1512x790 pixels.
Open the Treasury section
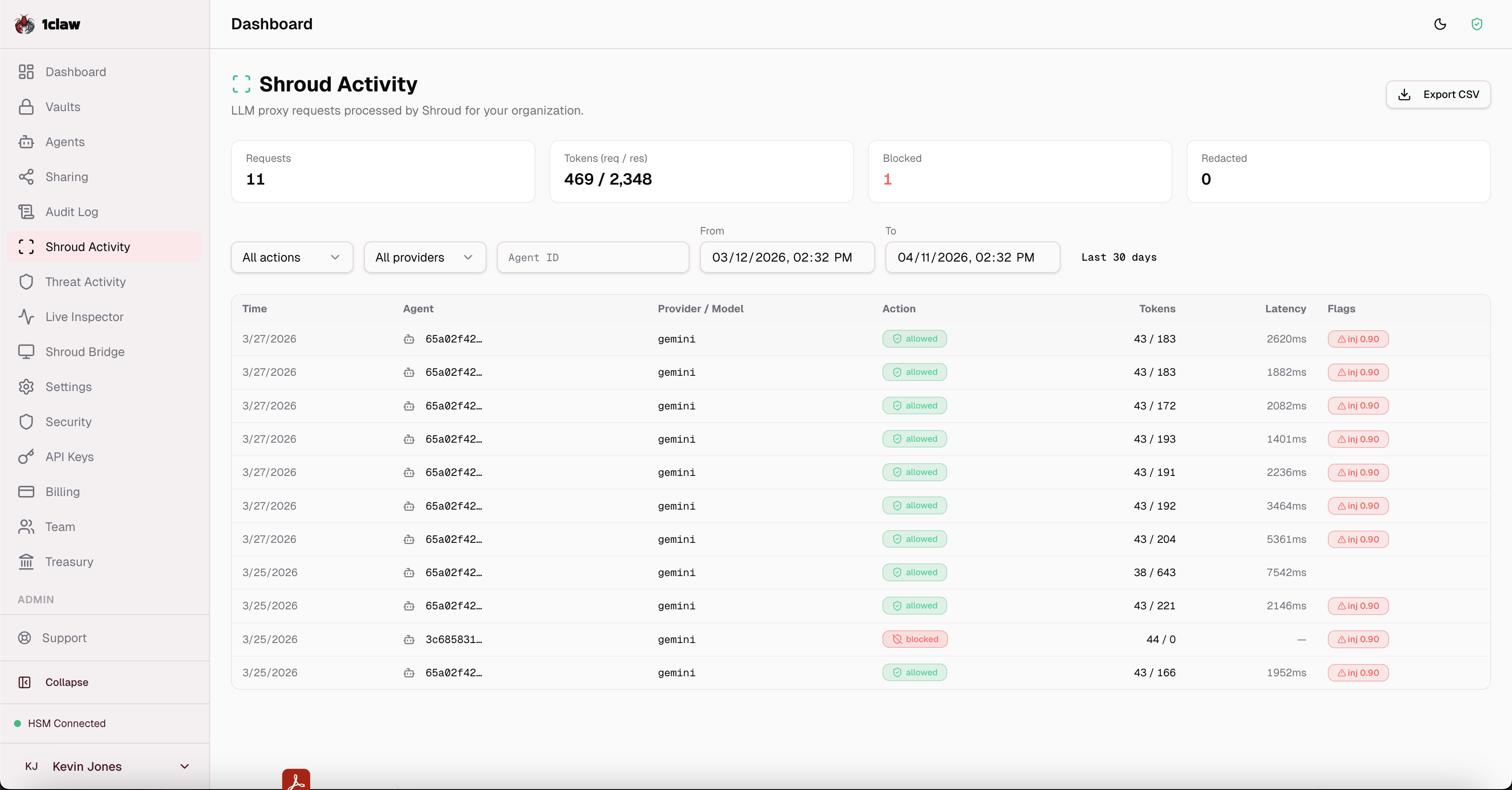coord(69,562)
